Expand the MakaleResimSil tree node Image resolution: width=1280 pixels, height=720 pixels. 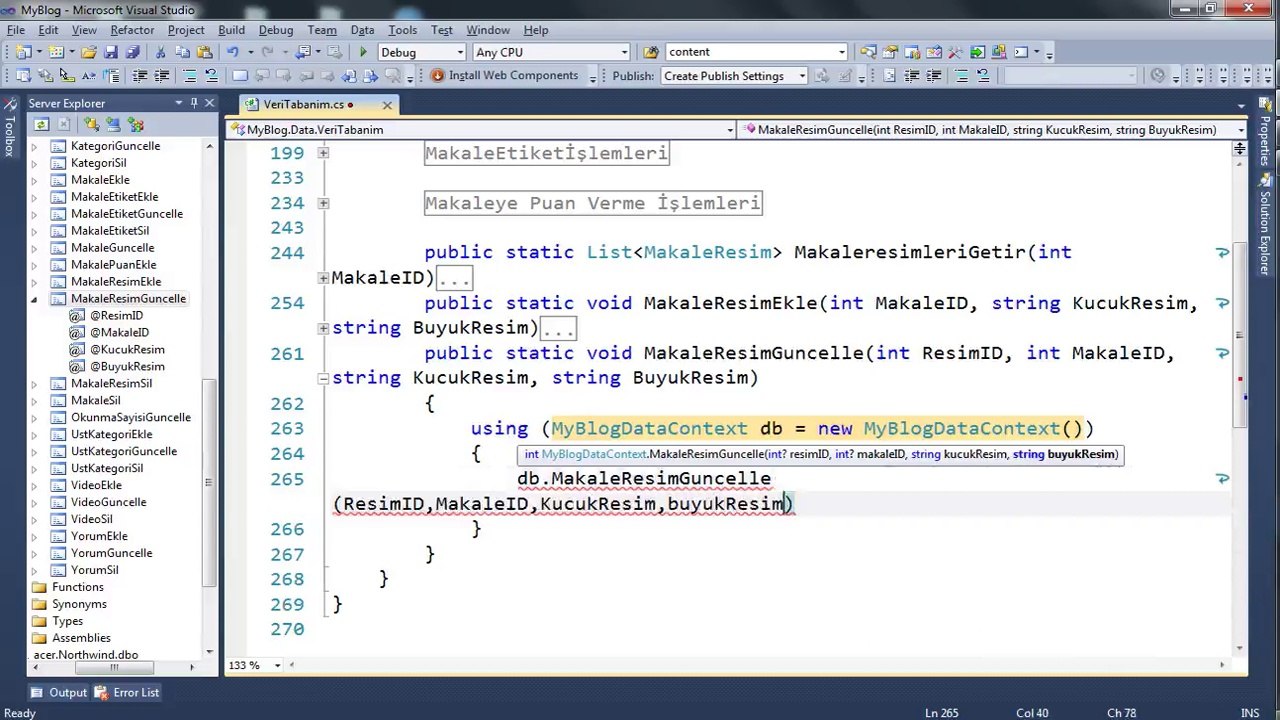[34, 384]
